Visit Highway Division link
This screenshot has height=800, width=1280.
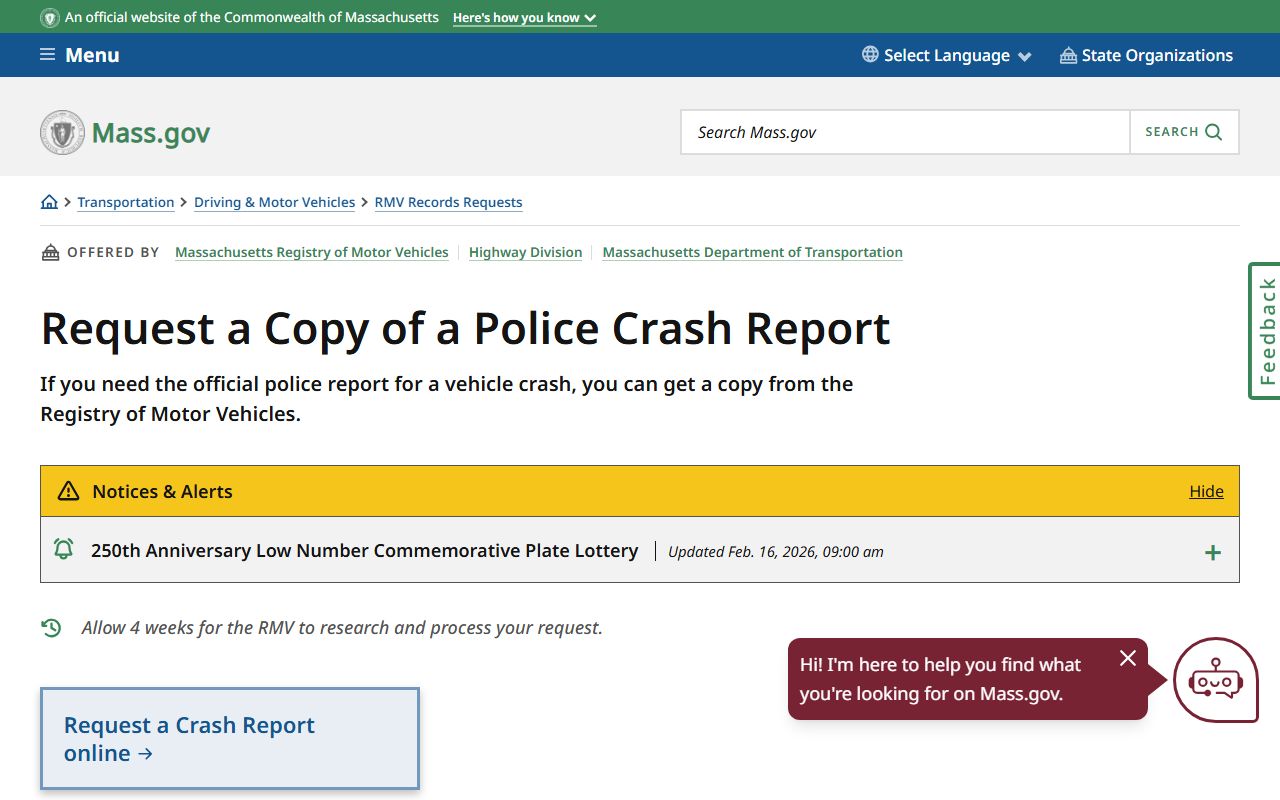(x=525, y=252)
